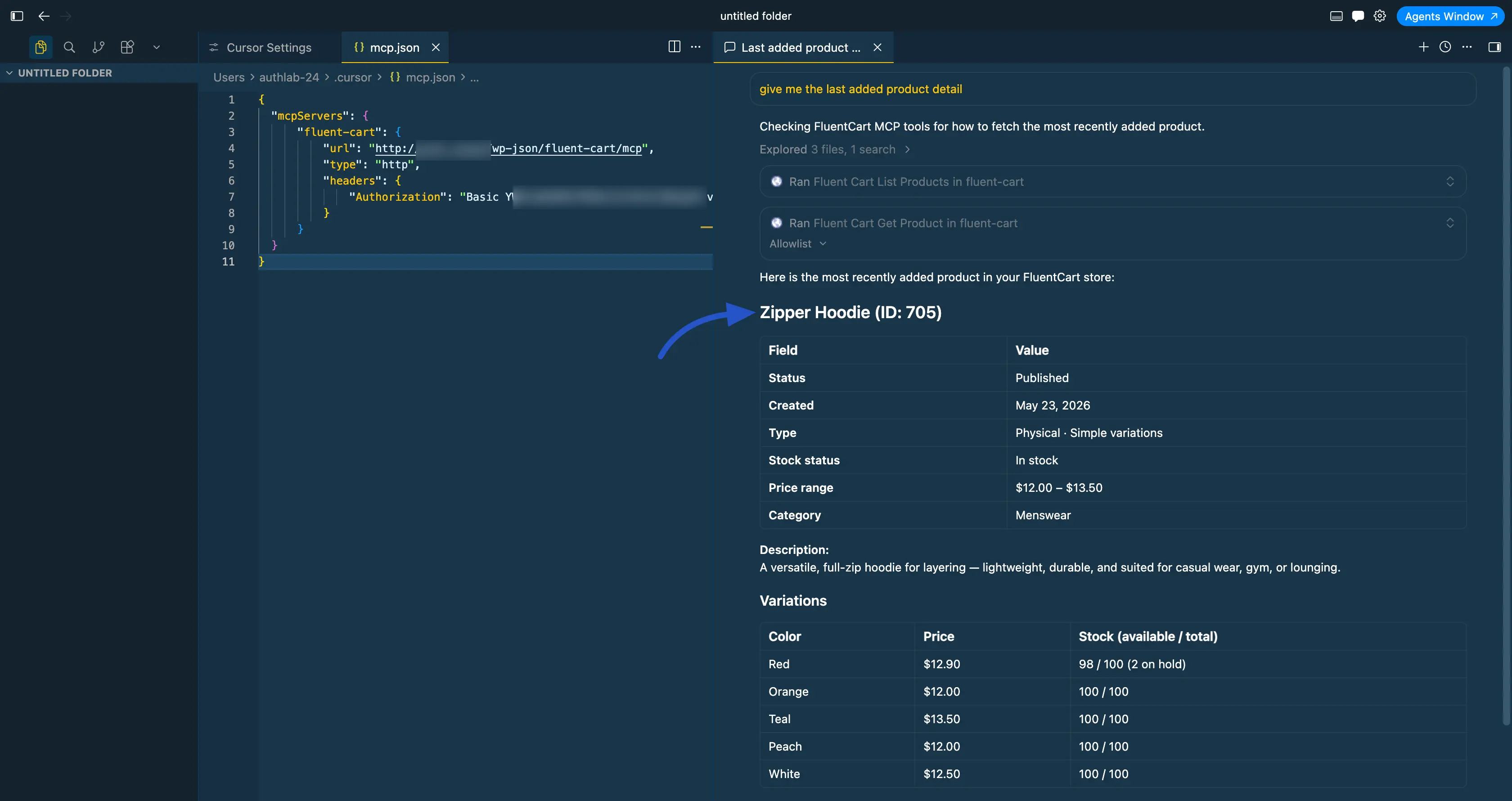Toggle the primary sidebar icon

click(x=17, y=16)
